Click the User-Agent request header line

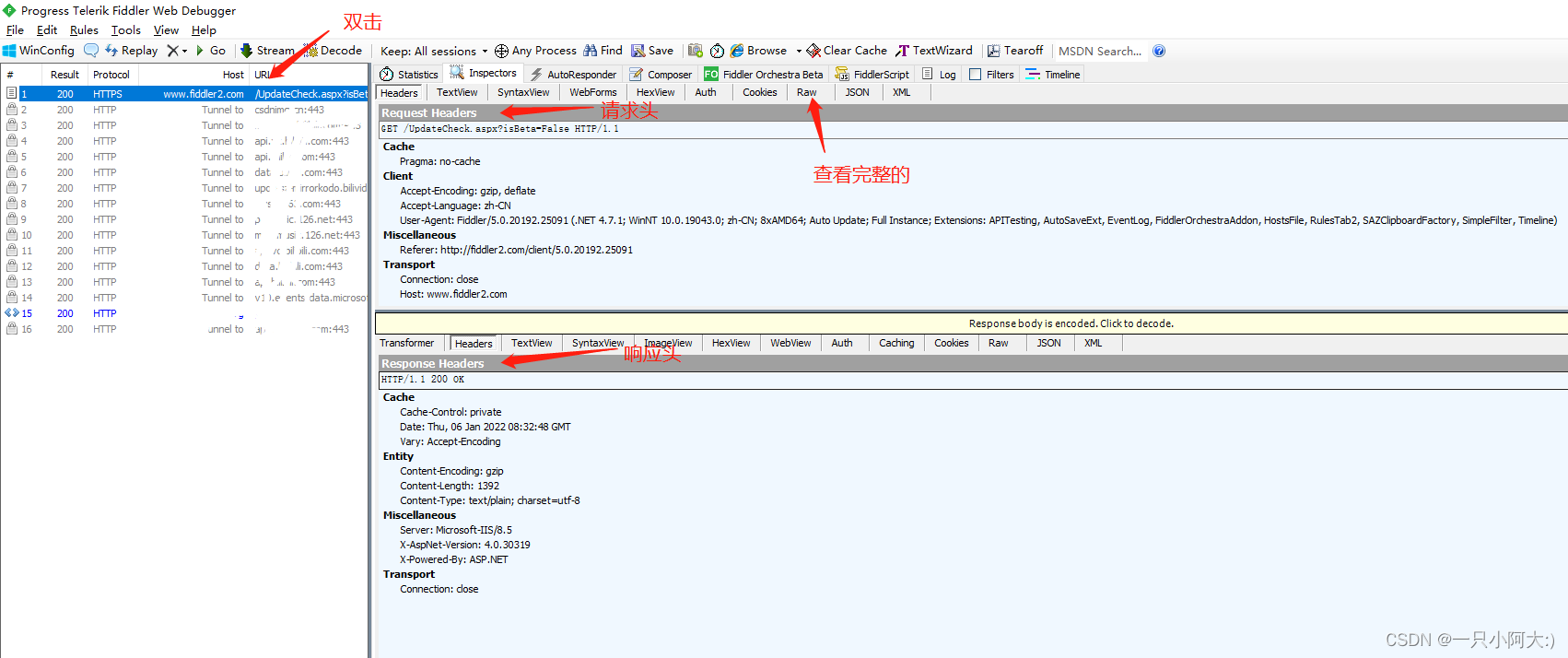point(978,220)
